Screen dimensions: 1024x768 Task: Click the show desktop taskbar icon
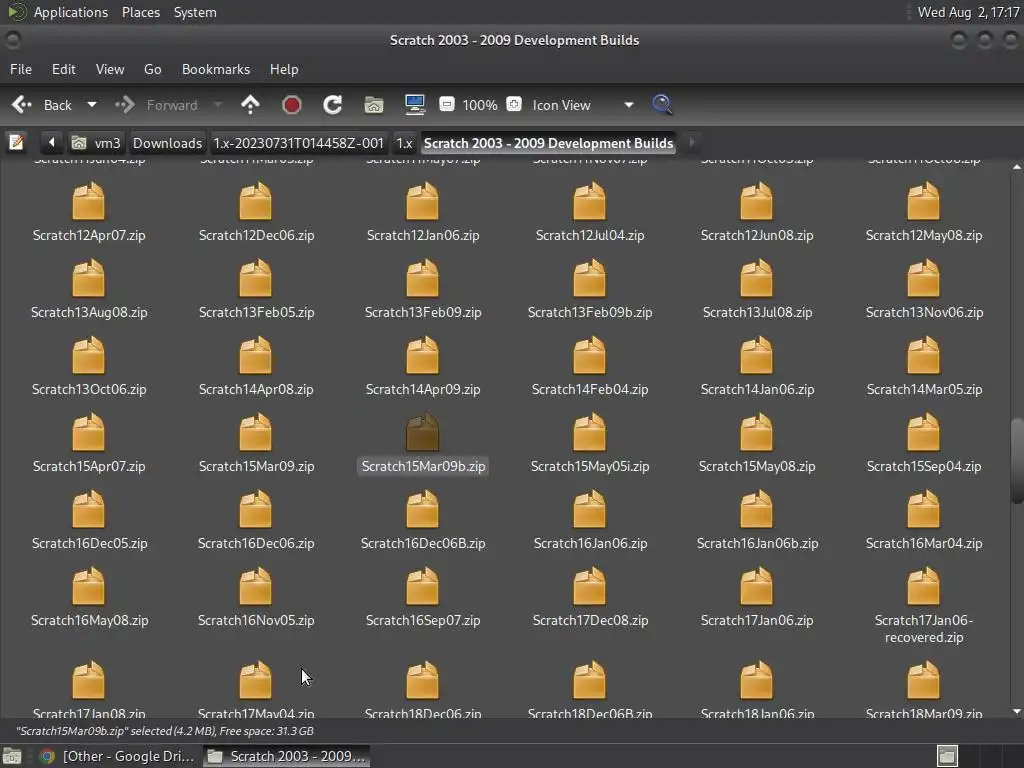(x=12, y=756)
